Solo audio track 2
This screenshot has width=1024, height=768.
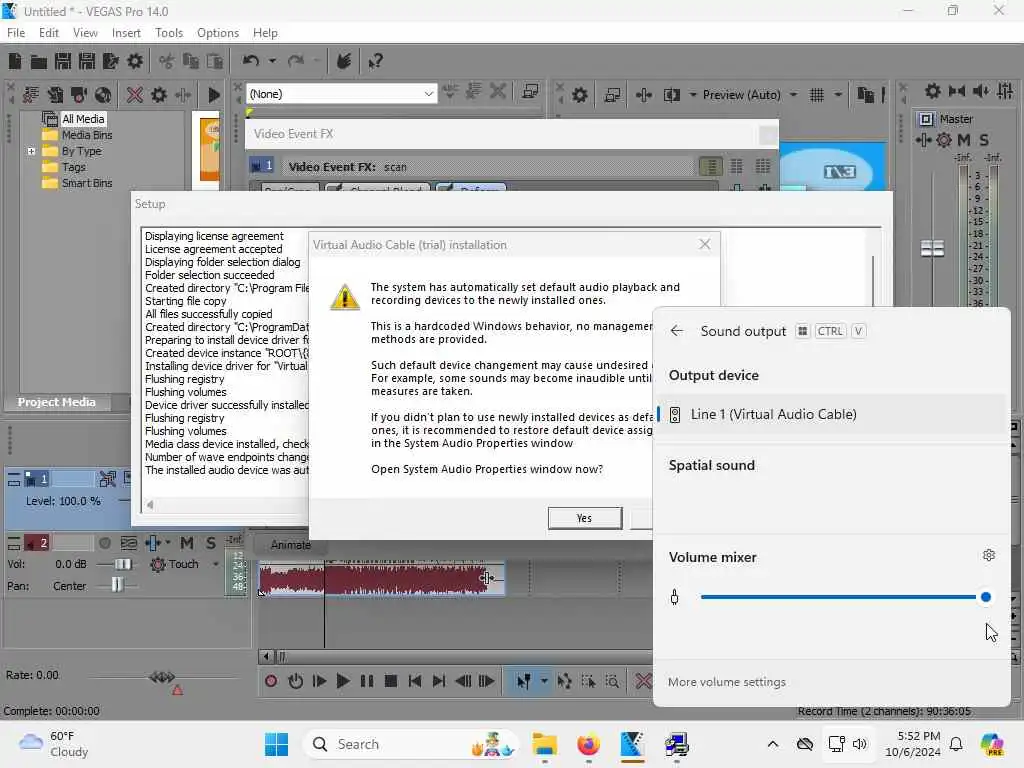[211, 543]
